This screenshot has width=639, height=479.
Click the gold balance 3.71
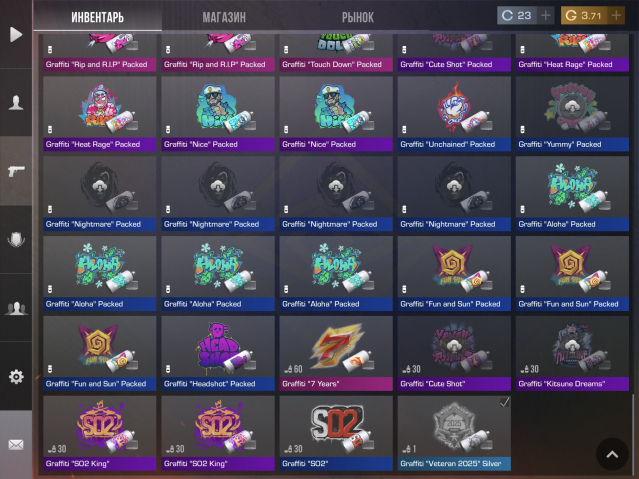(584, 15)
